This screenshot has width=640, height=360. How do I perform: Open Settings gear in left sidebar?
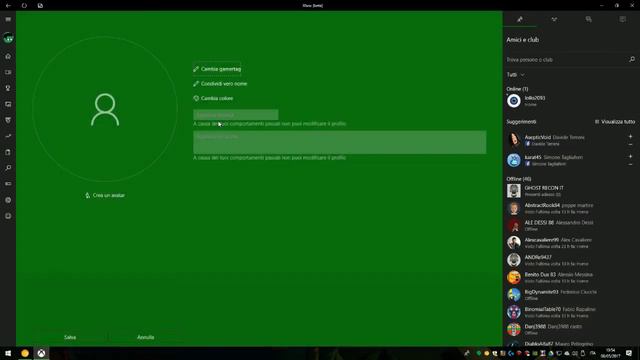point(8,200)
